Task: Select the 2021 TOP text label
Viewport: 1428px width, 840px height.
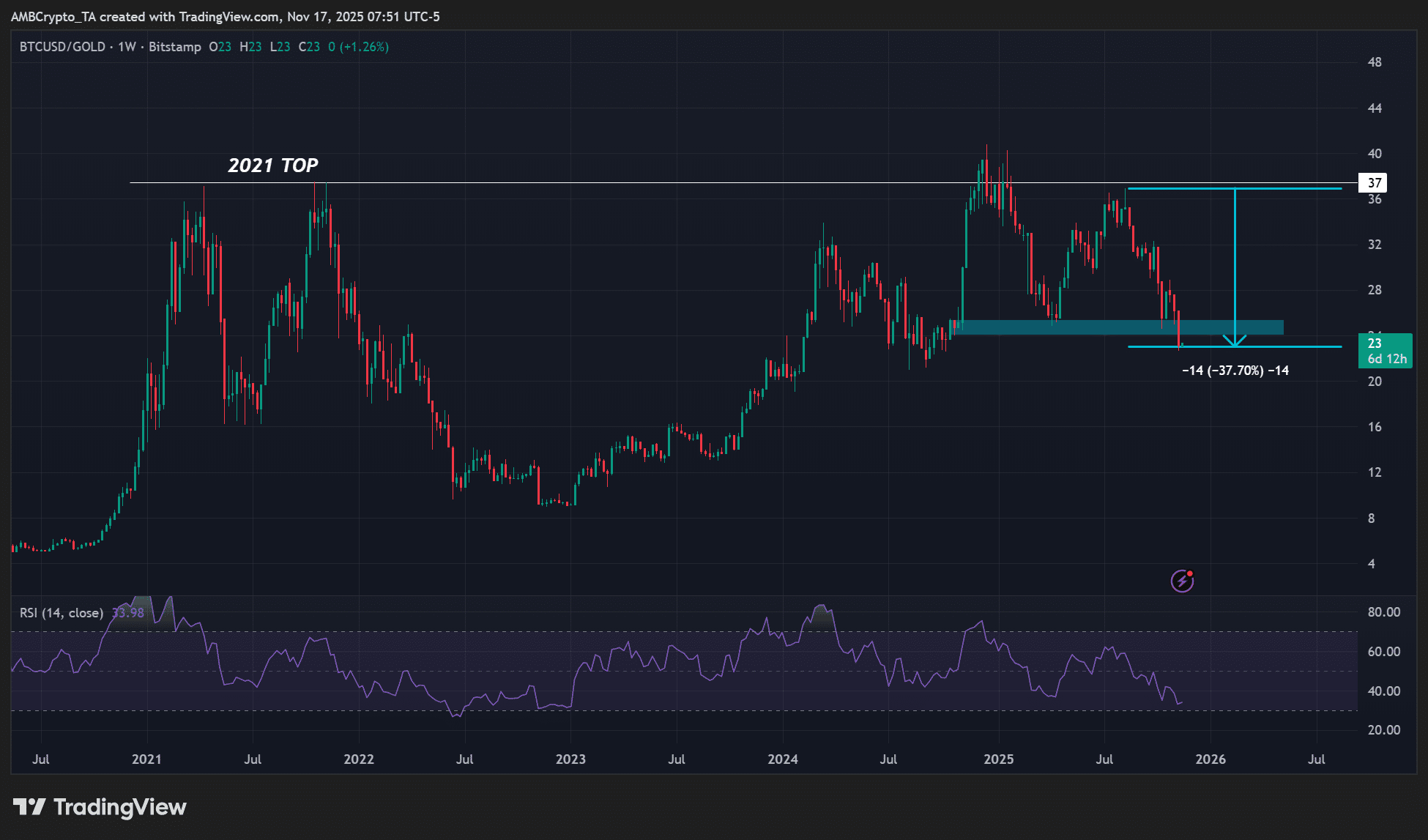Action: point(272,166)
